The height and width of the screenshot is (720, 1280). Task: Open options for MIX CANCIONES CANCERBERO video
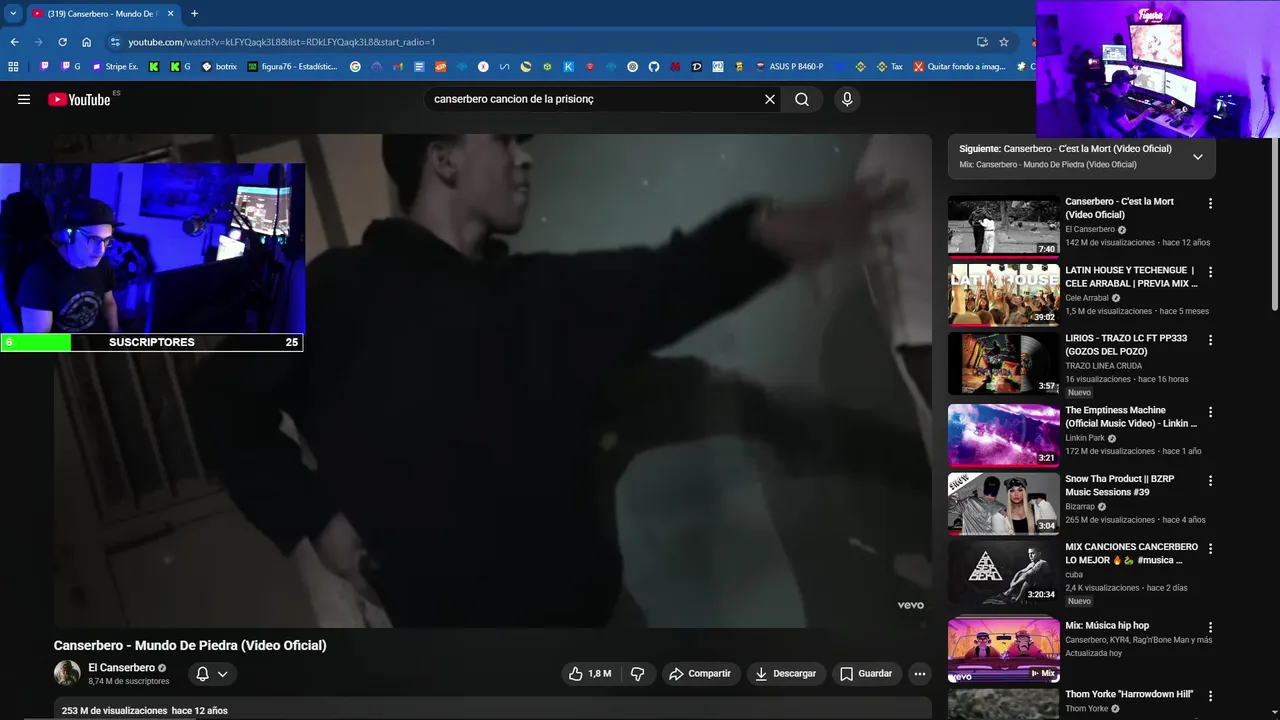[1210, 549]
